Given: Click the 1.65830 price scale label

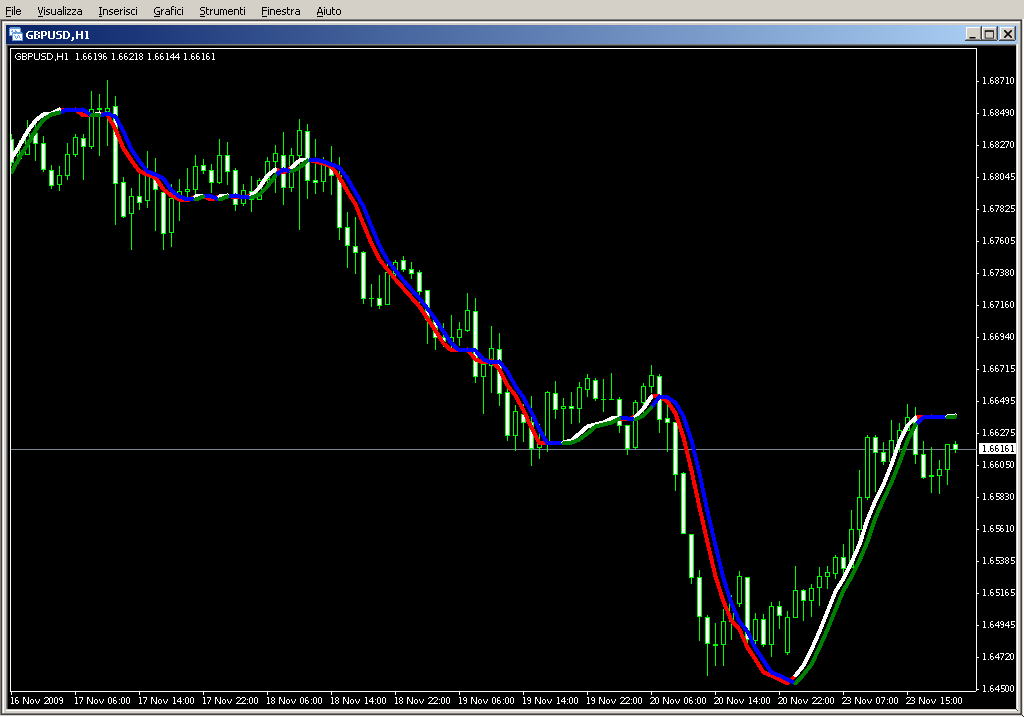Looking at the screenshot, I should 999,496.
